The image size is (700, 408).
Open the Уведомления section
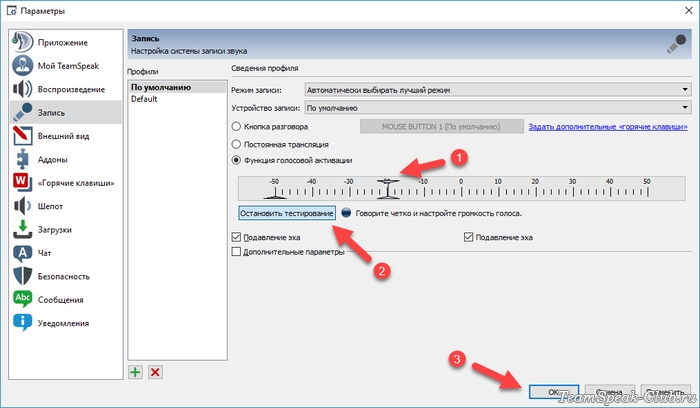click(x=66, y=322)
